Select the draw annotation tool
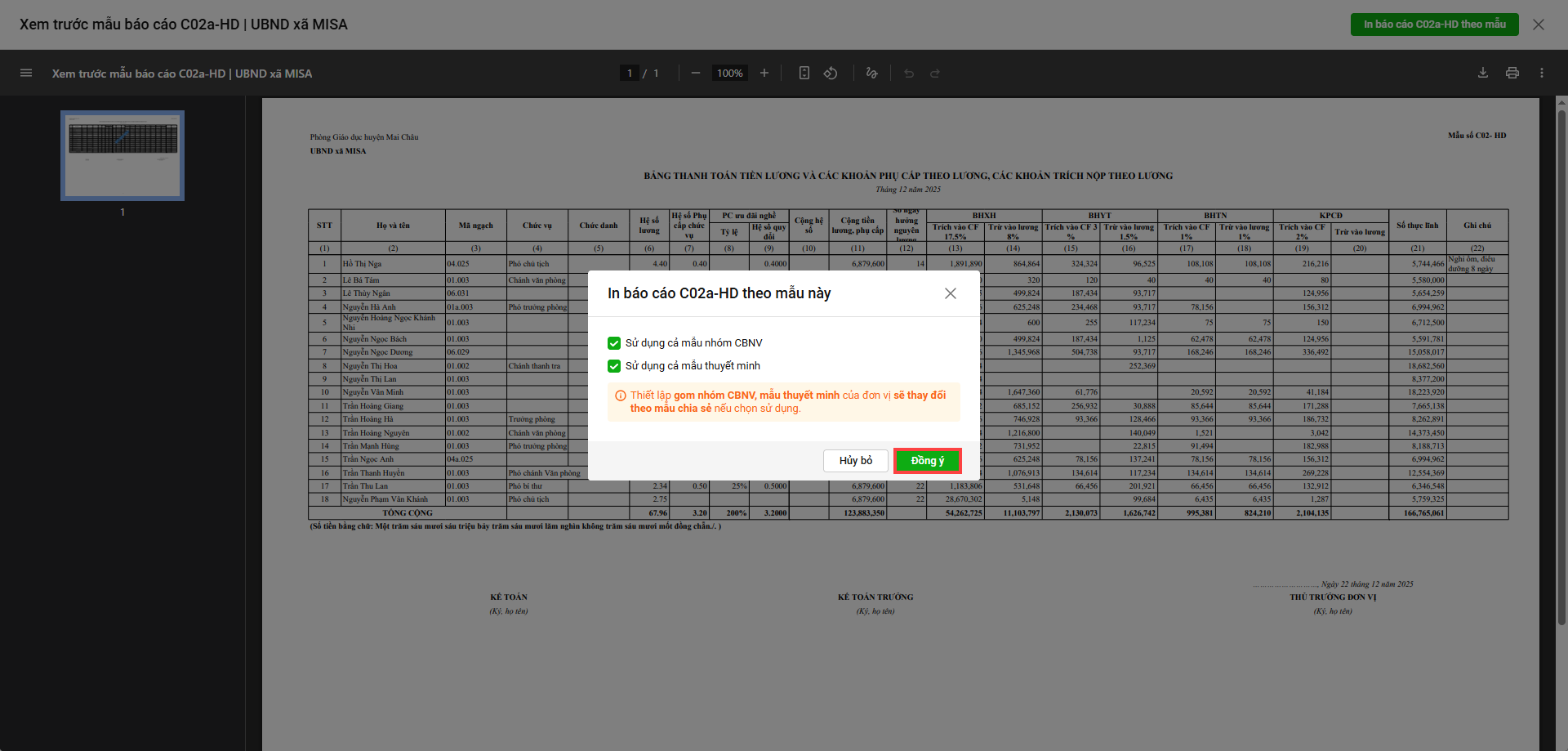The image size is (1568, 751). coord(871,74)
